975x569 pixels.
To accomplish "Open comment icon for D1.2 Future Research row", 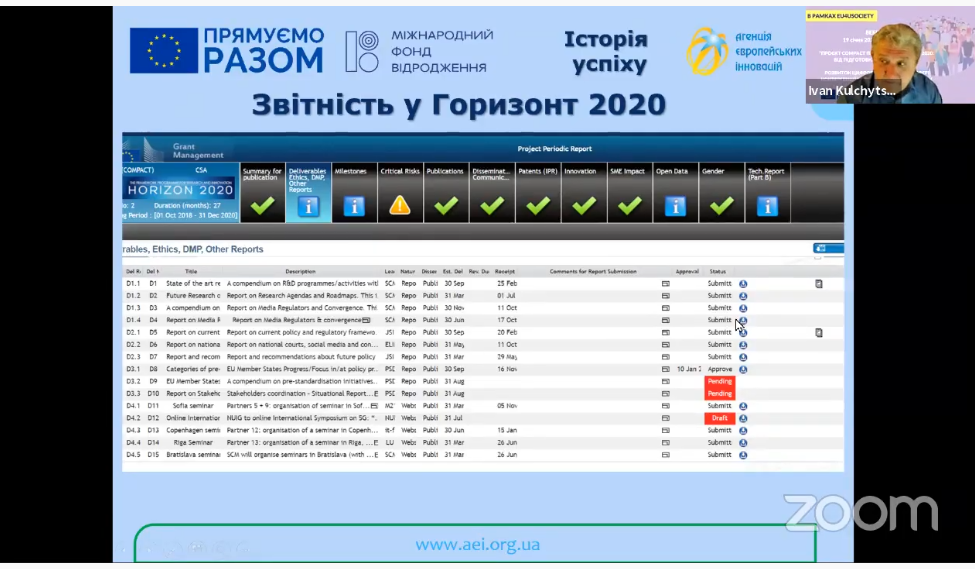I will pyautogui.click(x=666, y=296).
